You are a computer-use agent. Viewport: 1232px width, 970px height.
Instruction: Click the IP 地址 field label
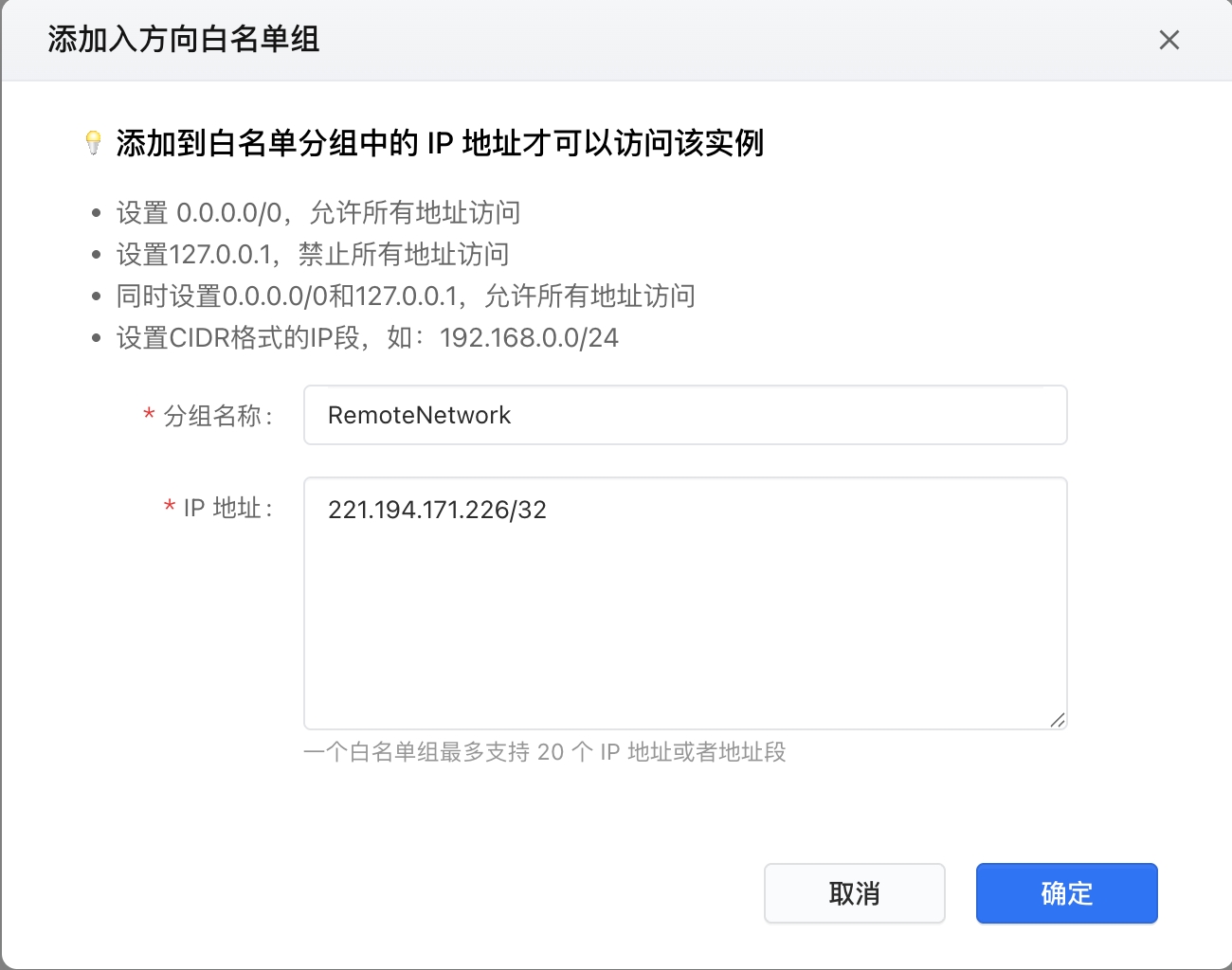pyautogui.click(x=227, y=509)
